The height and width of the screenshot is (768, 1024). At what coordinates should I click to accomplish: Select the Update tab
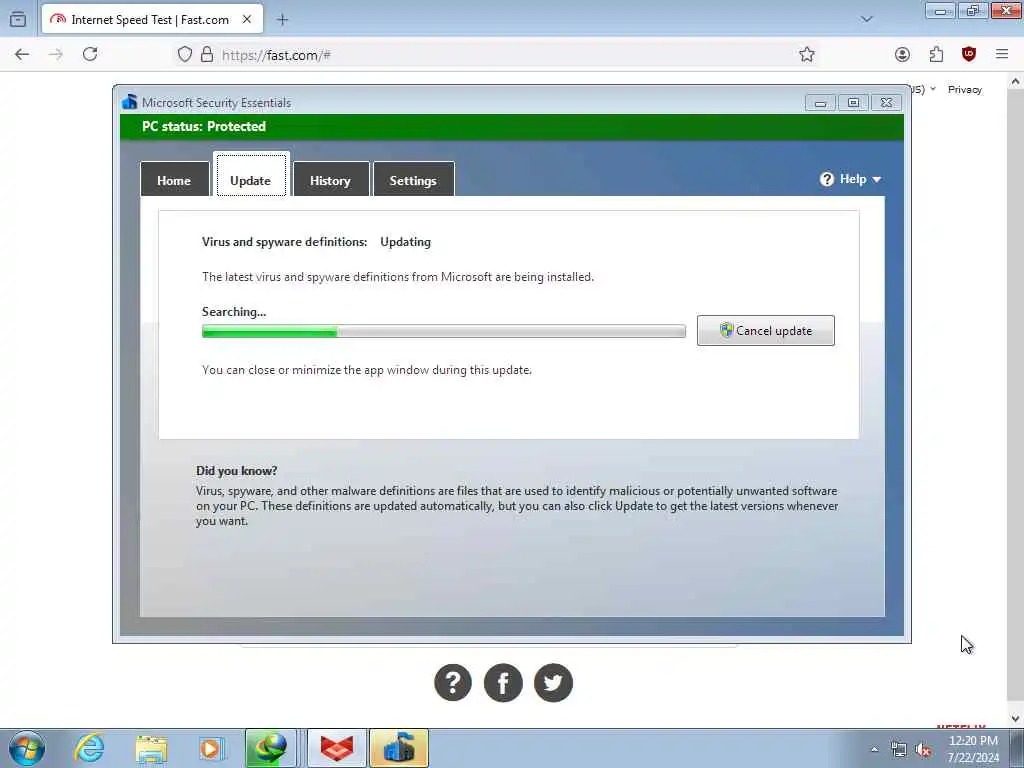pos(251,176)
